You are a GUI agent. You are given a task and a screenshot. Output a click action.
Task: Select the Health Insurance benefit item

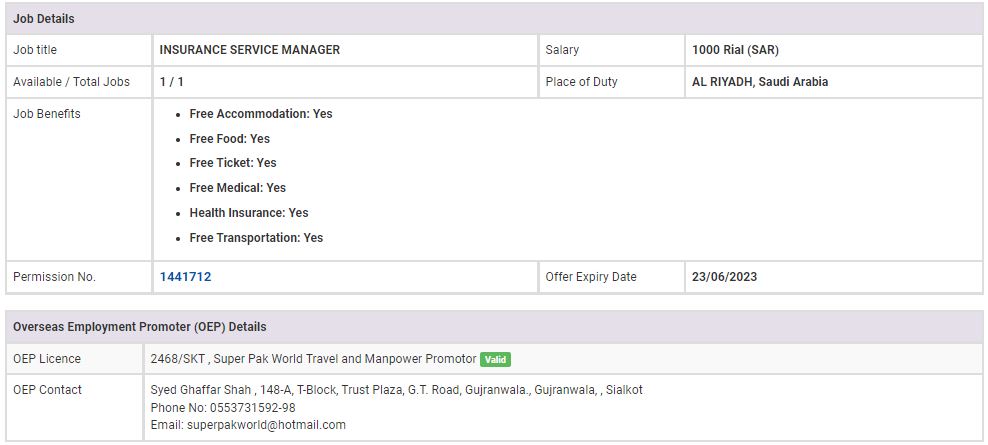248,213
